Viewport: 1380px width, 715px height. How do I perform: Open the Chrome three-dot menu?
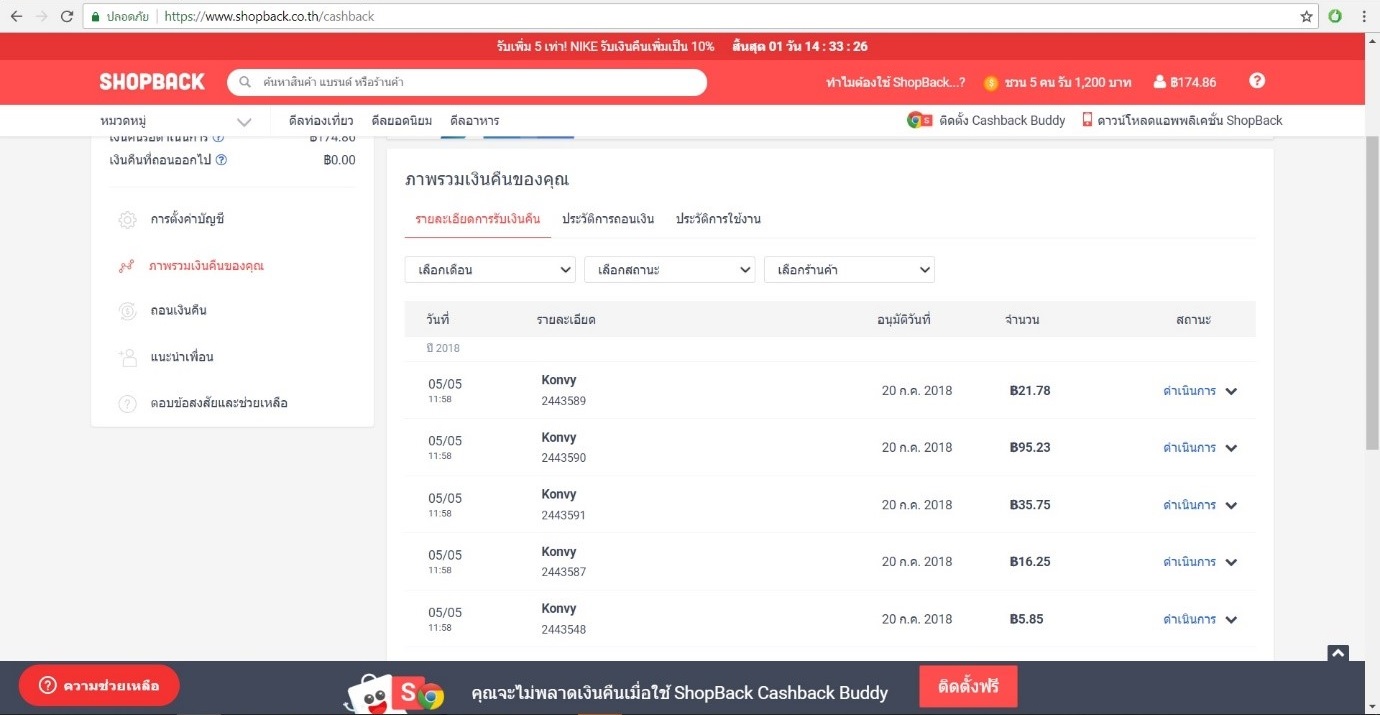[1364, 16]
